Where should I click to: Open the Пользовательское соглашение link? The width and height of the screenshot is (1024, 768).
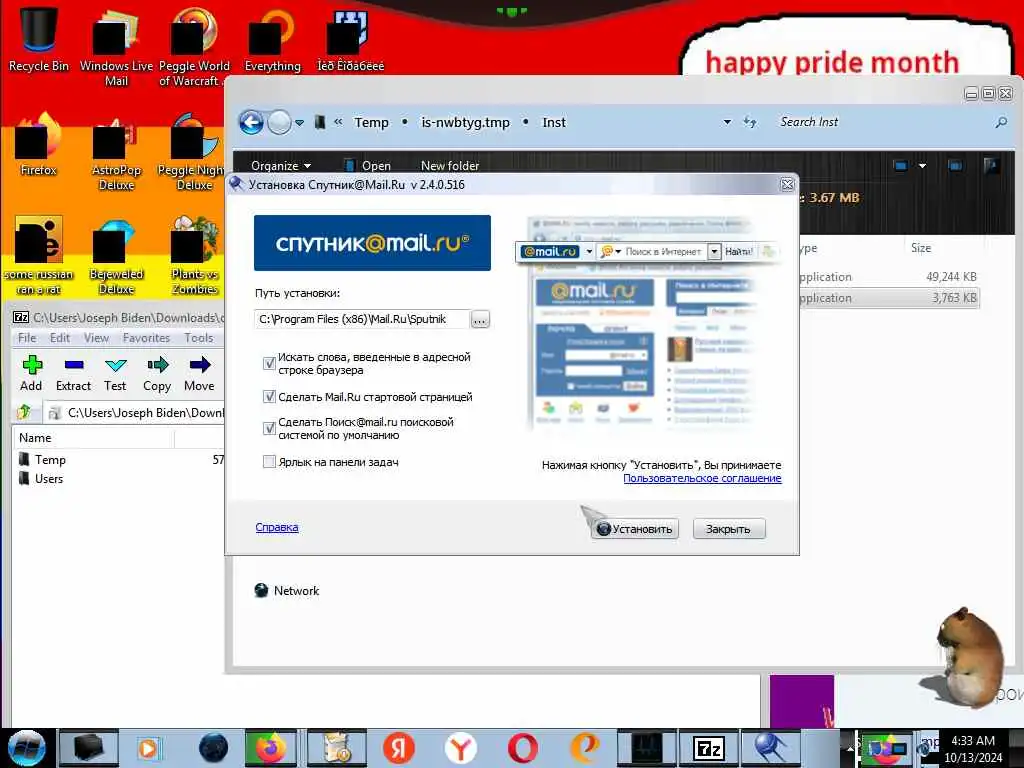pyautogui.click(x=702, y=478)
